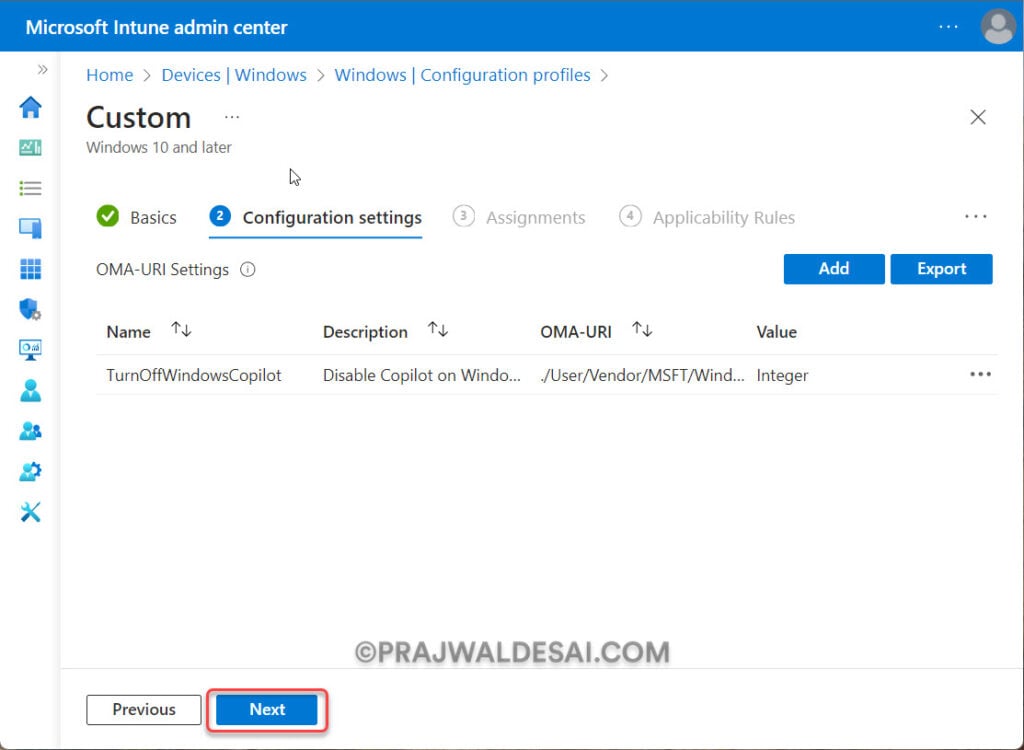1024x750 pixels.
Task: Sort by Description column arrows
Action: (438, 330)
